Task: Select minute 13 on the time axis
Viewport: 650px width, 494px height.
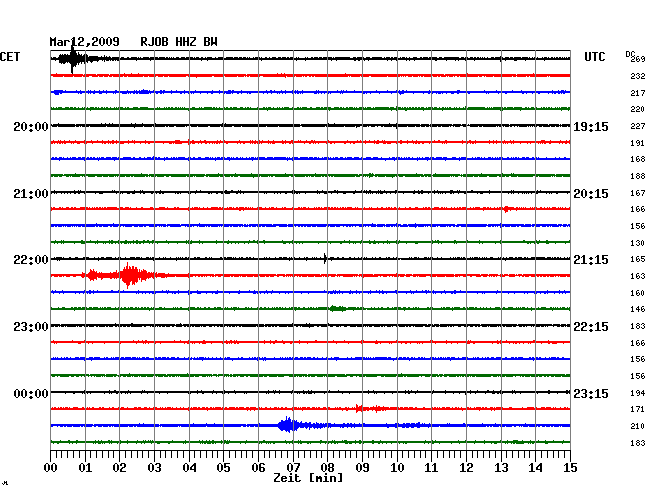Action: click(501, 468)
